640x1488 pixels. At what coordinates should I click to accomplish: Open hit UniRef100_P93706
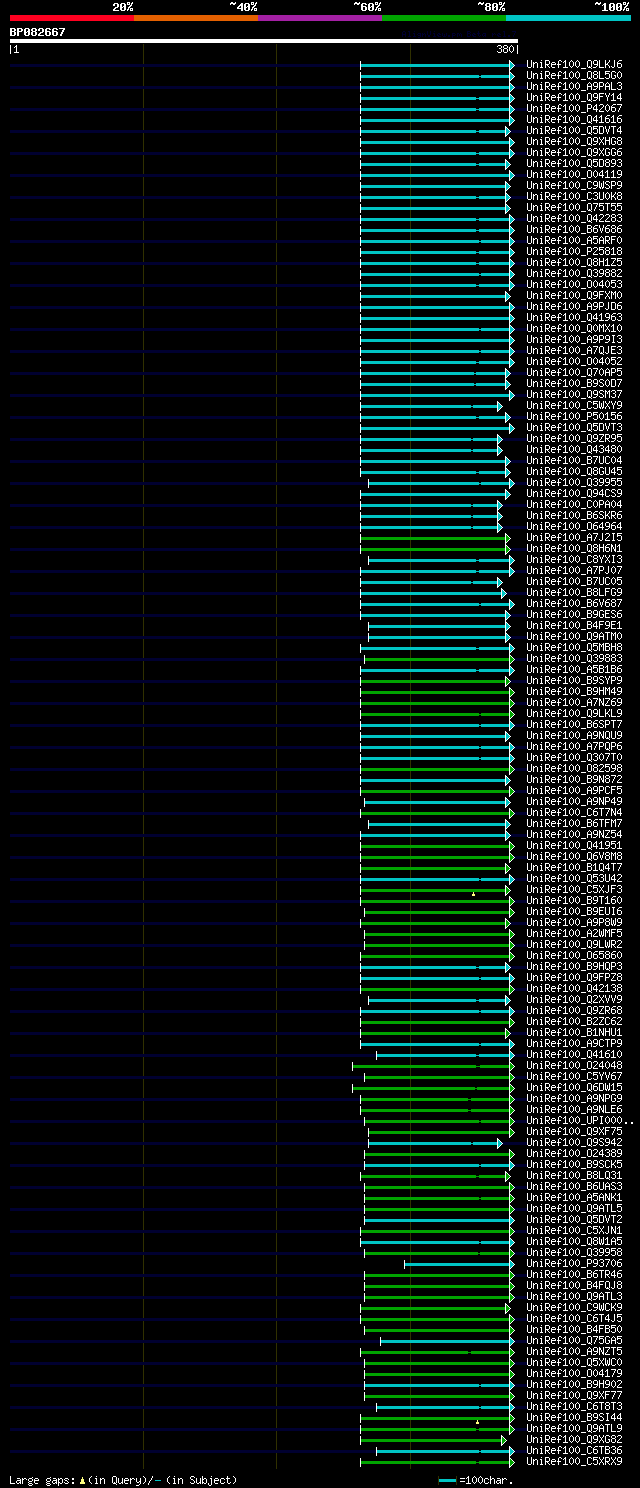pyautogui.click(x=574, y=1264)
